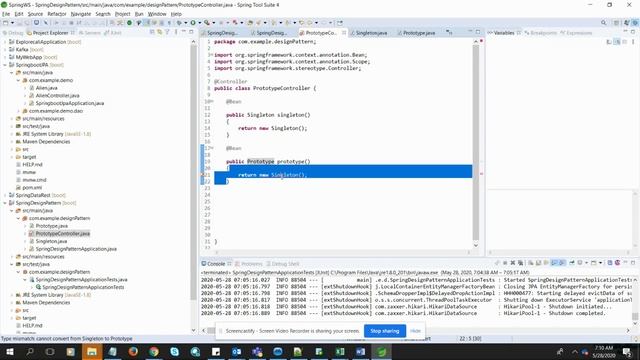This screenshot has width=640, height=360.
Task: Open Outlook from the Windows taskbar
Action: coord(236,351)
